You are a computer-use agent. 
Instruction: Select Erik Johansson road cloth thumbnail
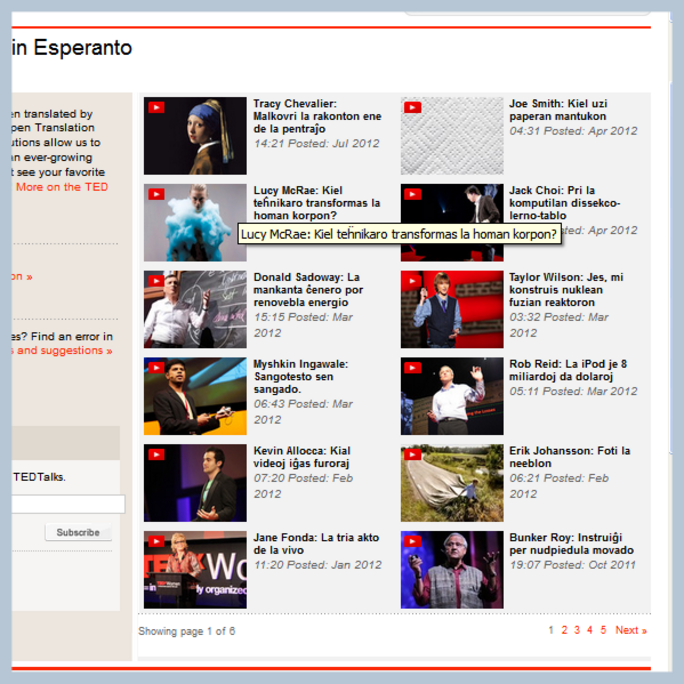(452, 483)
